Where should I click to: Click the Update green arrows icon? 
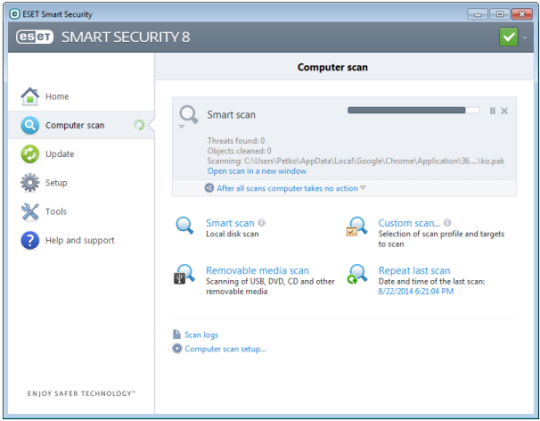(x=30, y=154)
